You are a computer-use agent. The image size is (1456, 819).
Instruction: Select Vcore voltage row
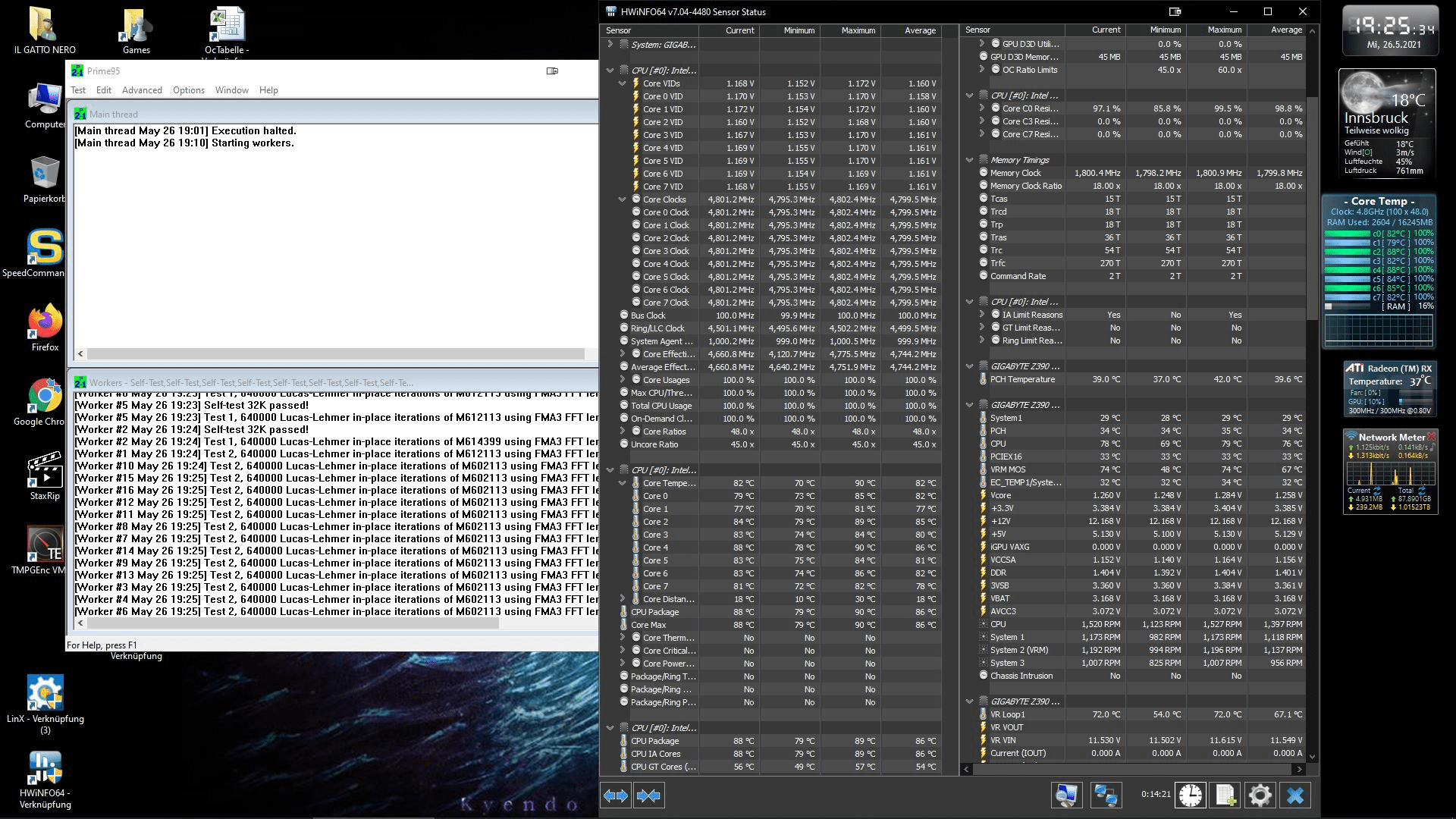click(x=1141, y=494)
